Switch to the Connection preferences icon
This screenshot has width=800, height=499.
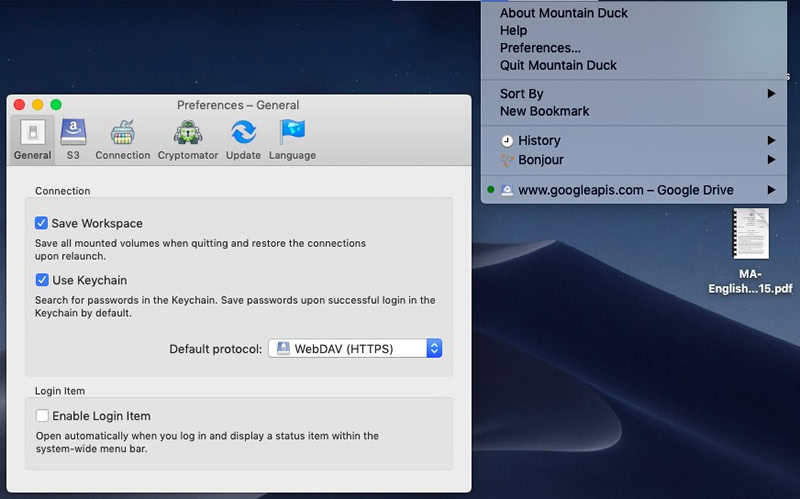pyautogui.click(x=122, y=132)
